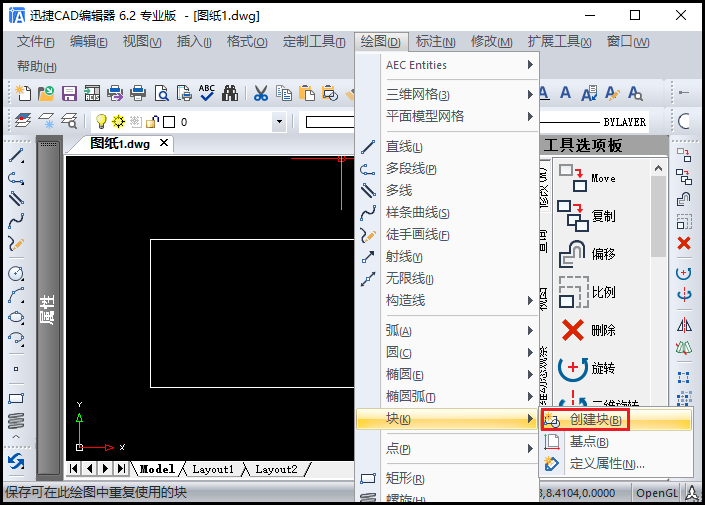This screenshot has width=705, height=505.
Task: Choose 定义属性 from the block submenu
Action: pyautogui.click(x=616, y=463)
